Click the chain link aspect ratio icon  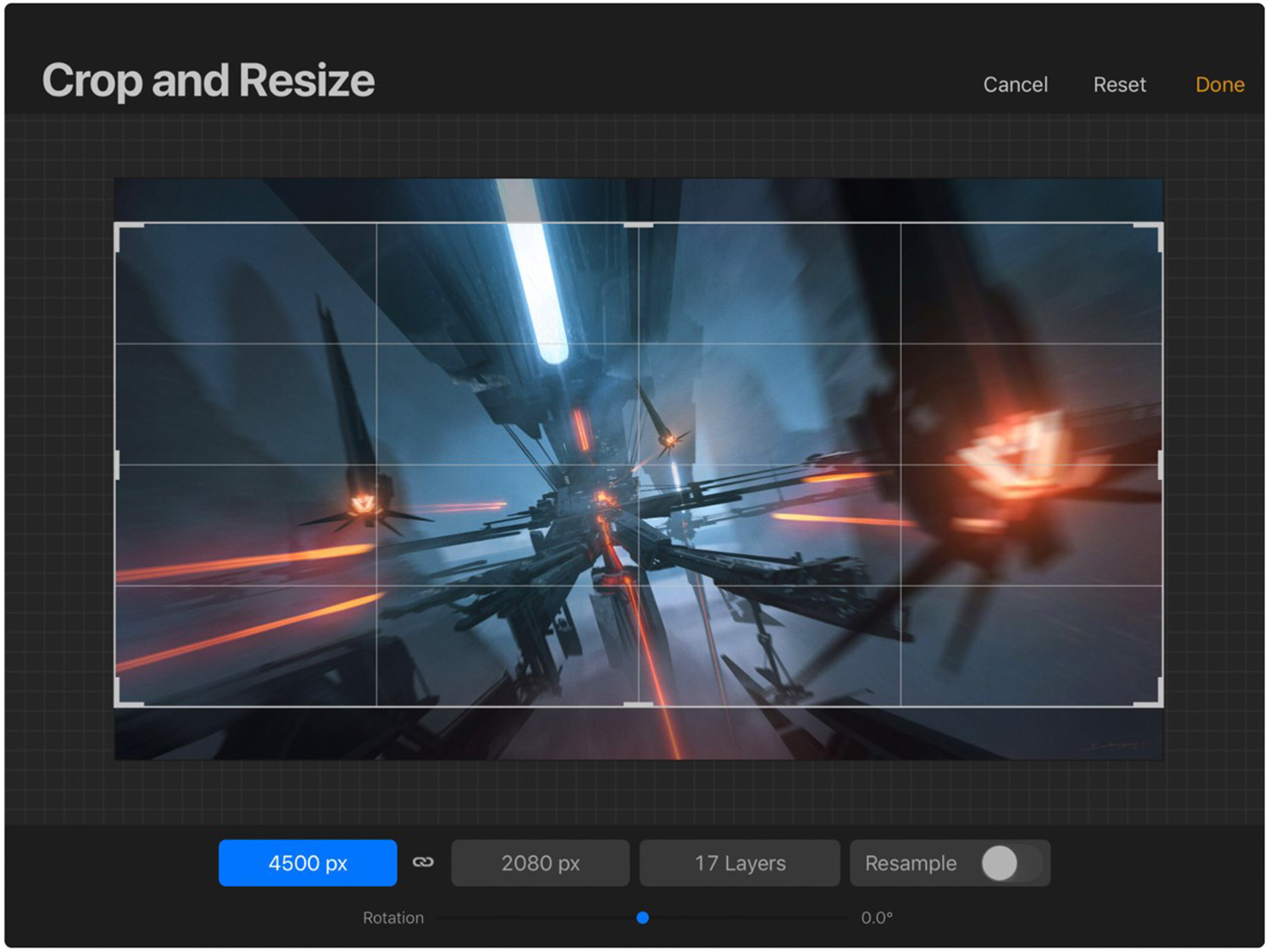point(422,862)
